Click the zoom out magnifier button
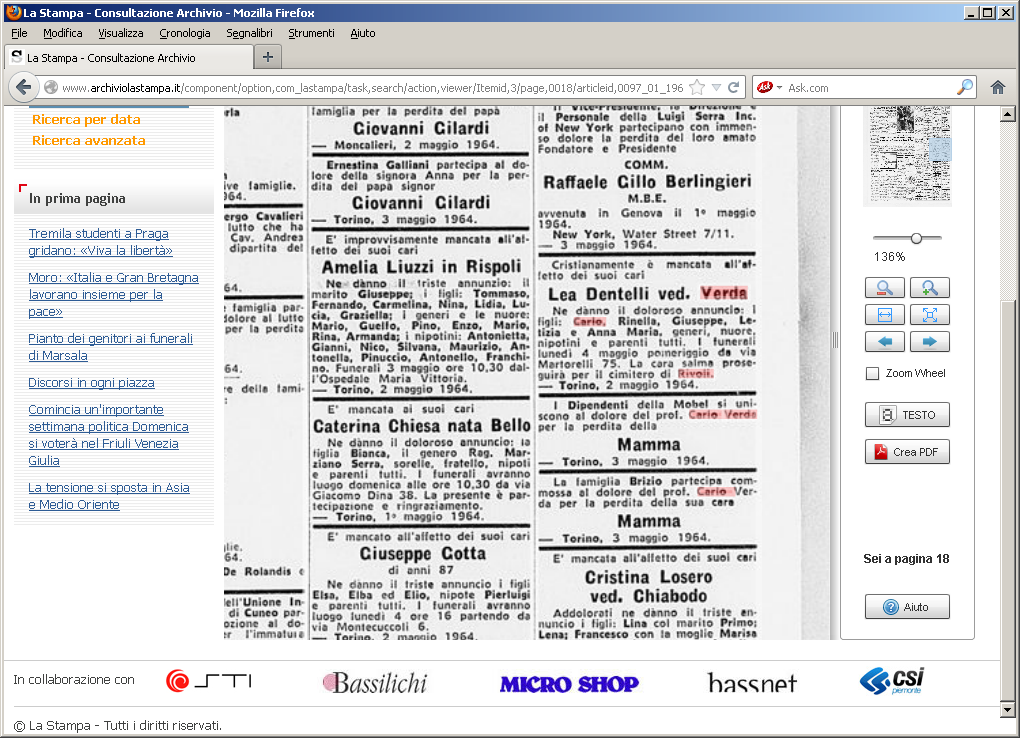 click(885, 288)
